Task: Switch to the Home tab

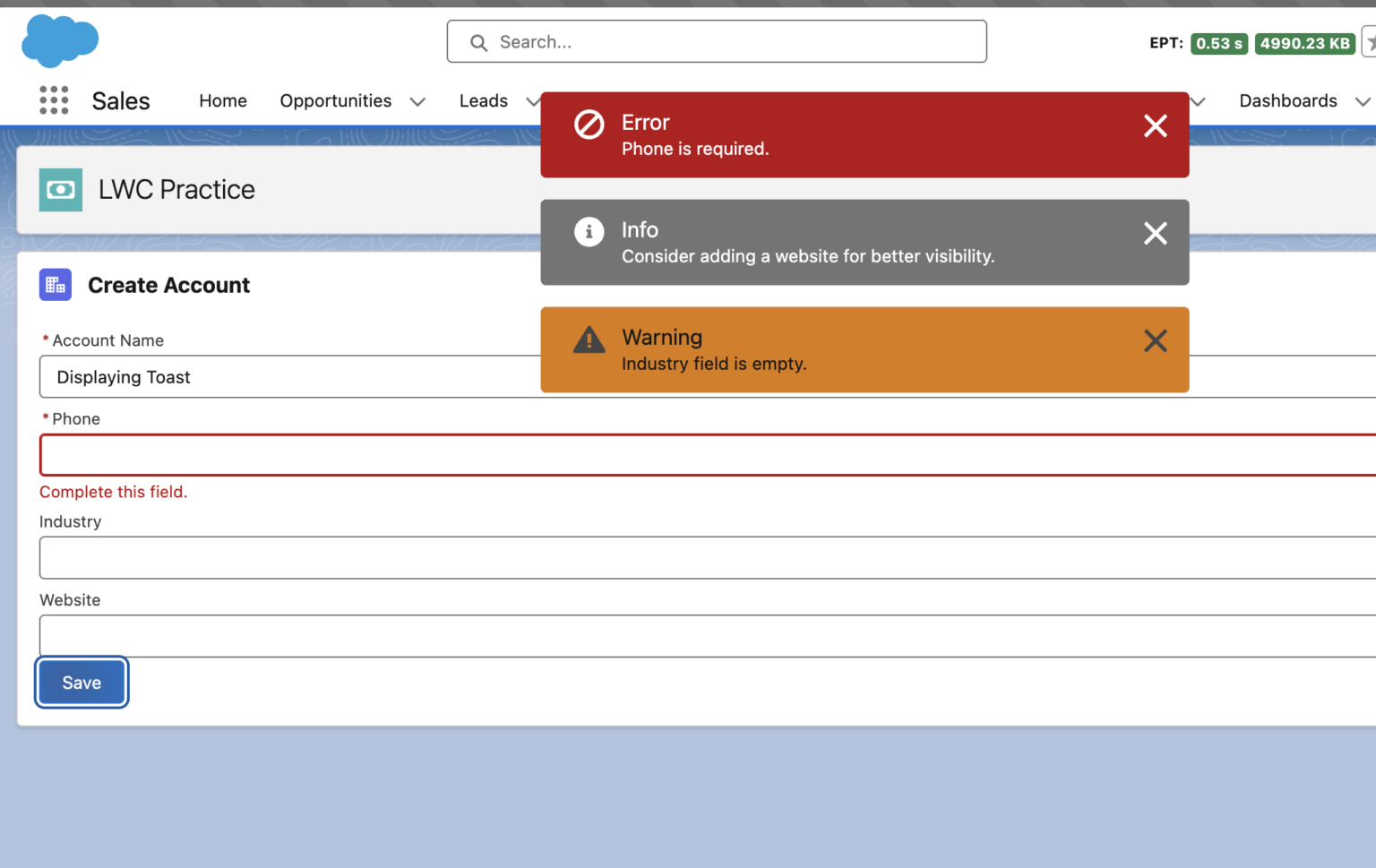Action: (222, 100)
